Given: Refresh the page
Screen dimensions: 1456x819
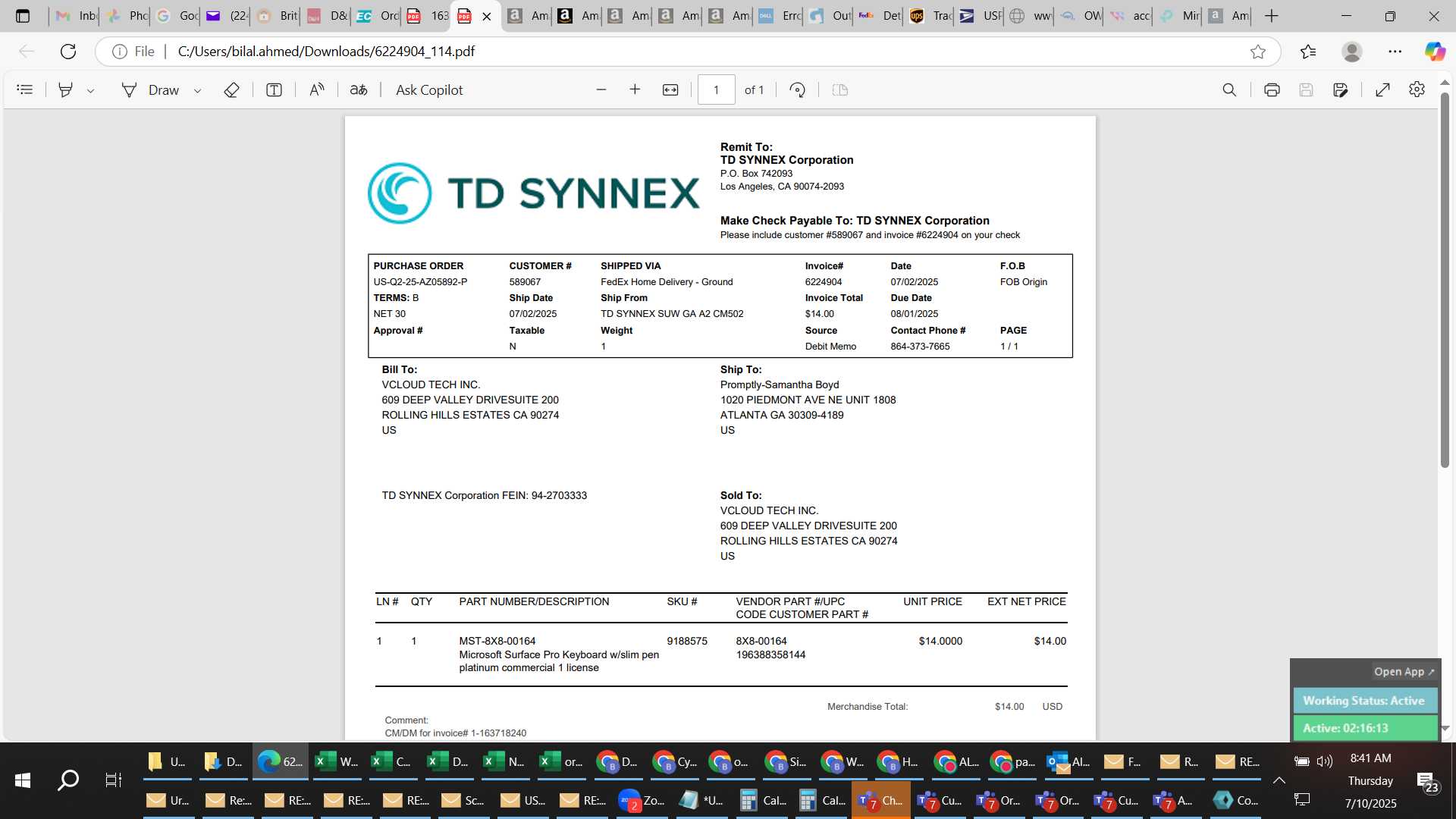Looking at the screenshot, I should pyautogui.click(x=68, y=51).
